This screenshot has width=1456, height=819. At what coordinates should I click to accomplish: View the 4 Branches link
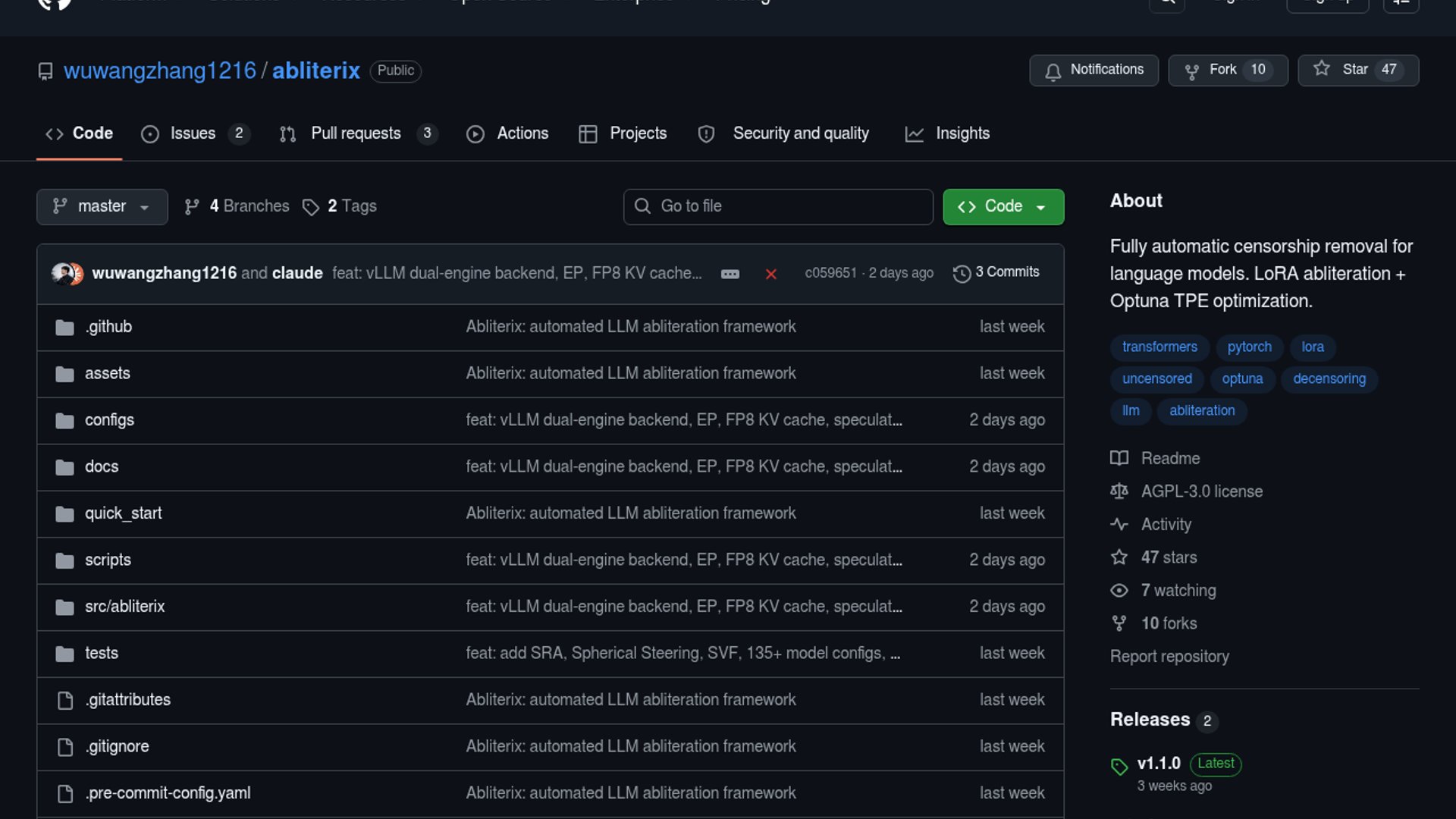(249, 206)
